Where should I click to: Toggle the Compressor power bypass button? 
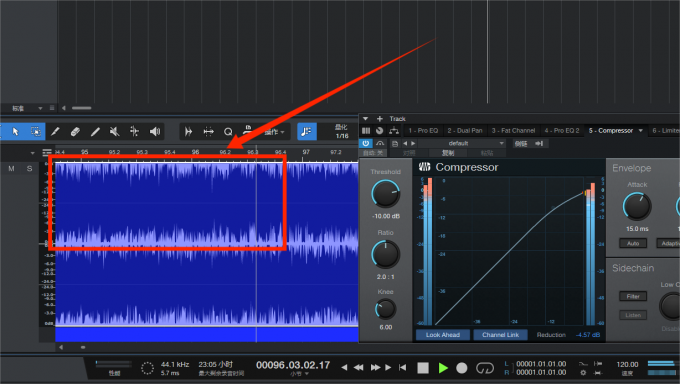tap(366, 143)
